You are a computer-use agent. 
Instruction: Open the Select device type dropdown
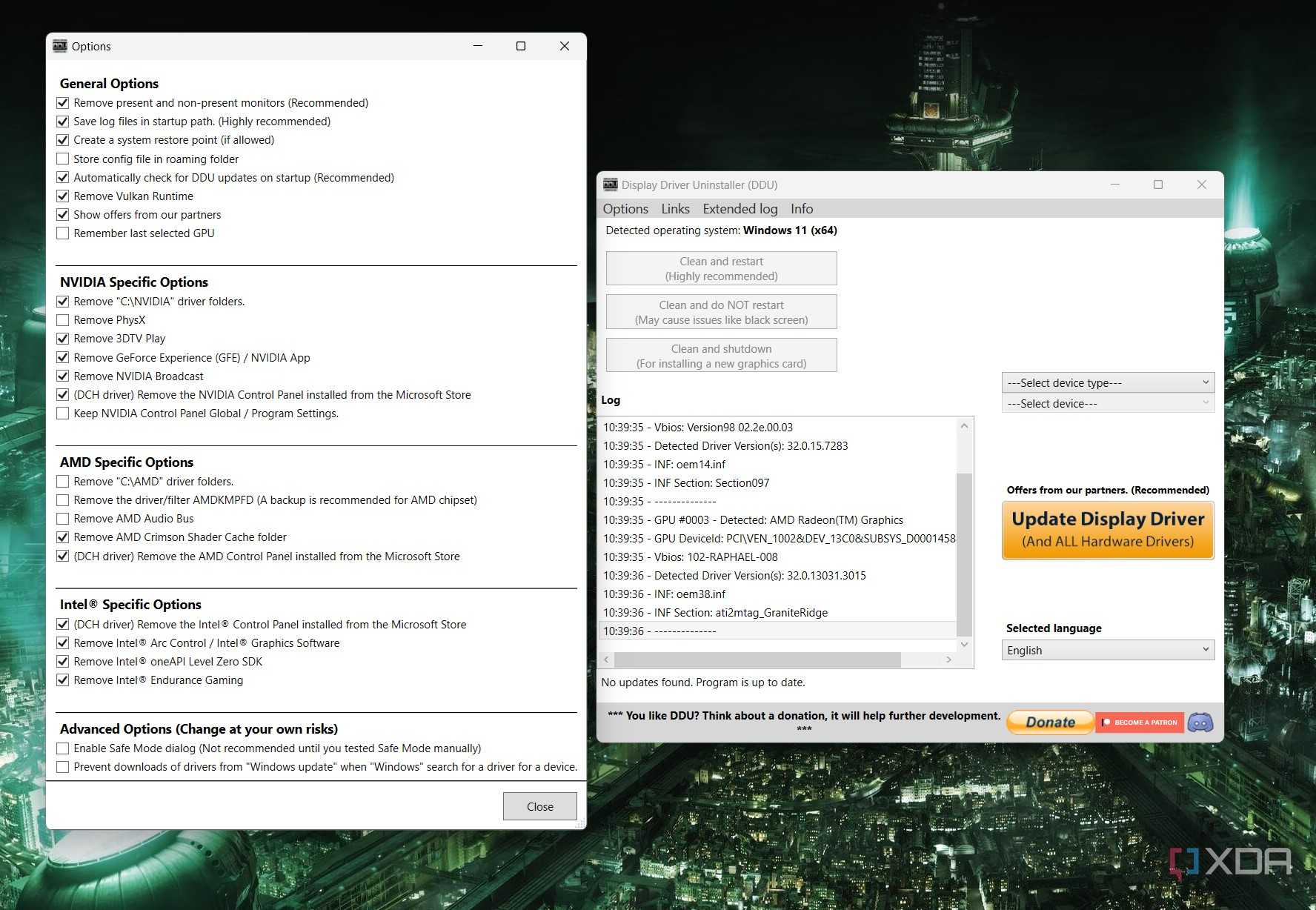(x=1108, y=382)
